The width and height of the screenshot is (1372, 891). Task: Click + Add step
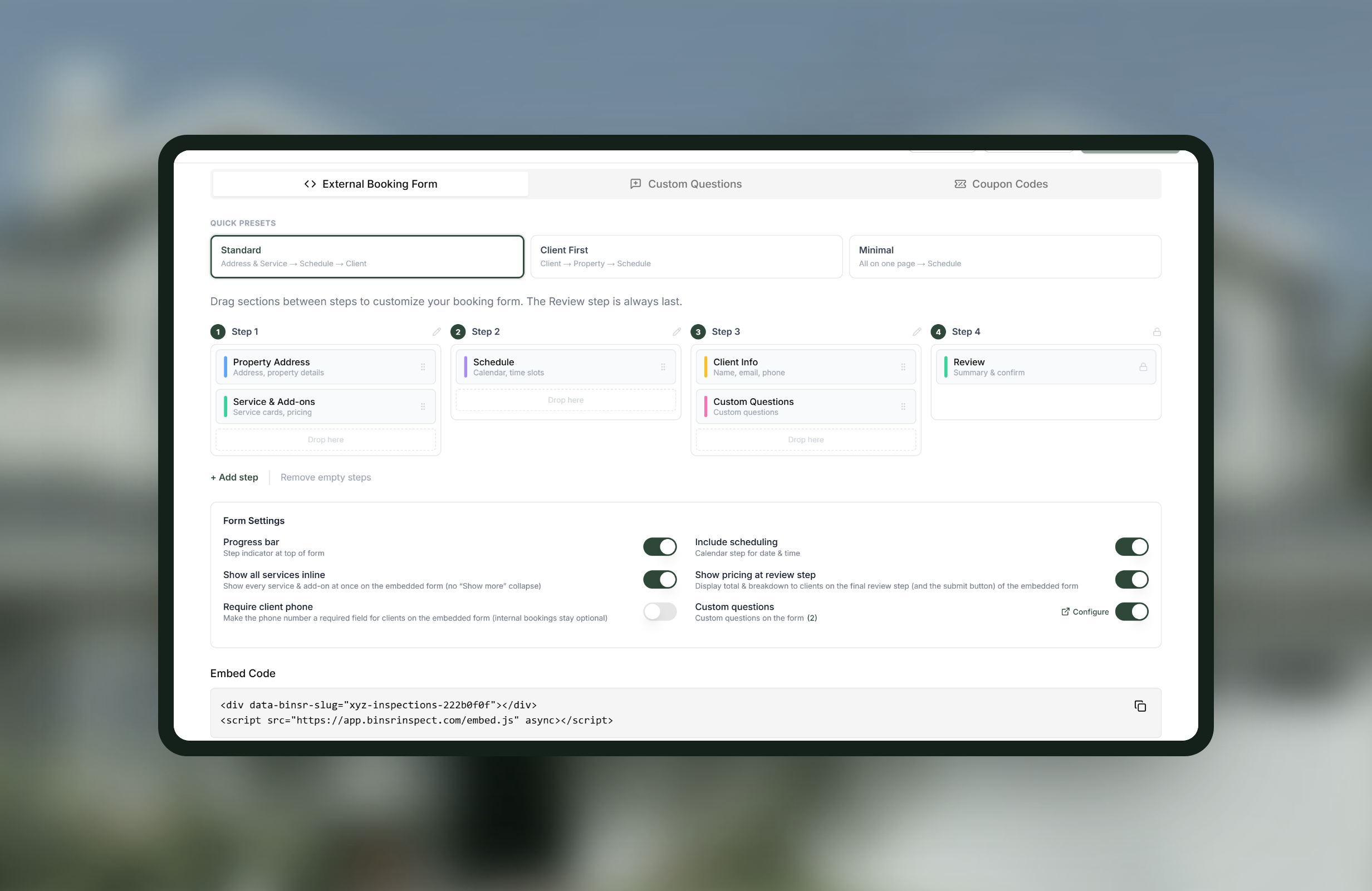click(234, 477)
